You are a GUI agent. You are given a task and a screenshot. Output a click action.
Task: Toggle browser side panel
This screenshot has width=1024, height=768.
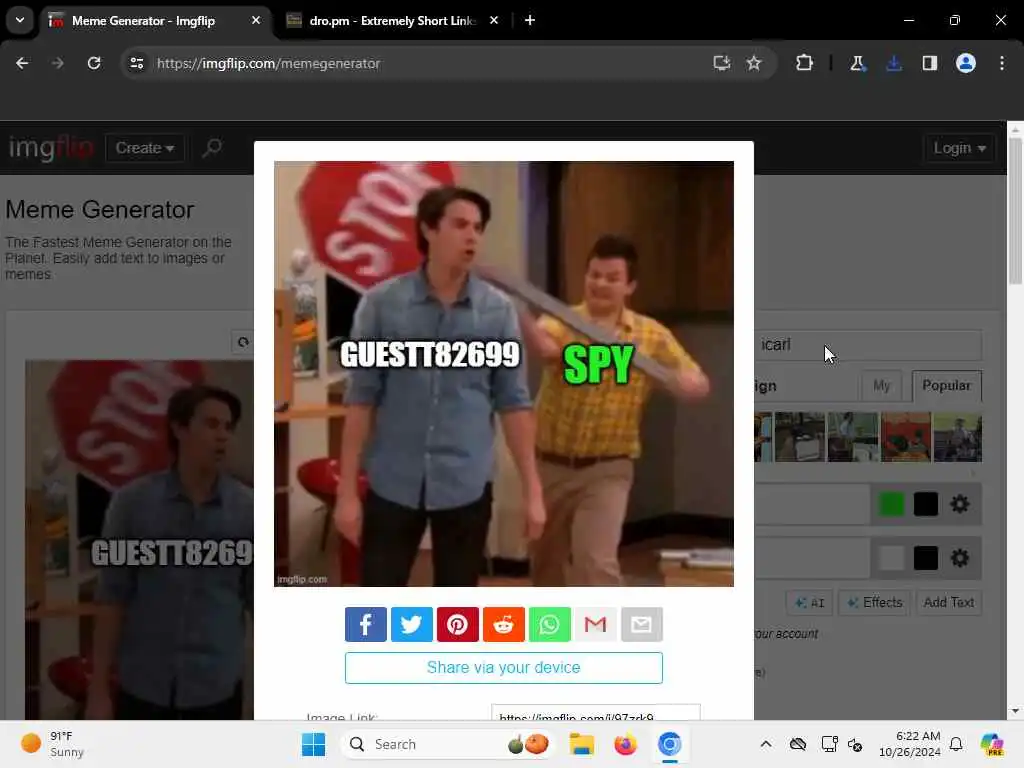[929, 63]
